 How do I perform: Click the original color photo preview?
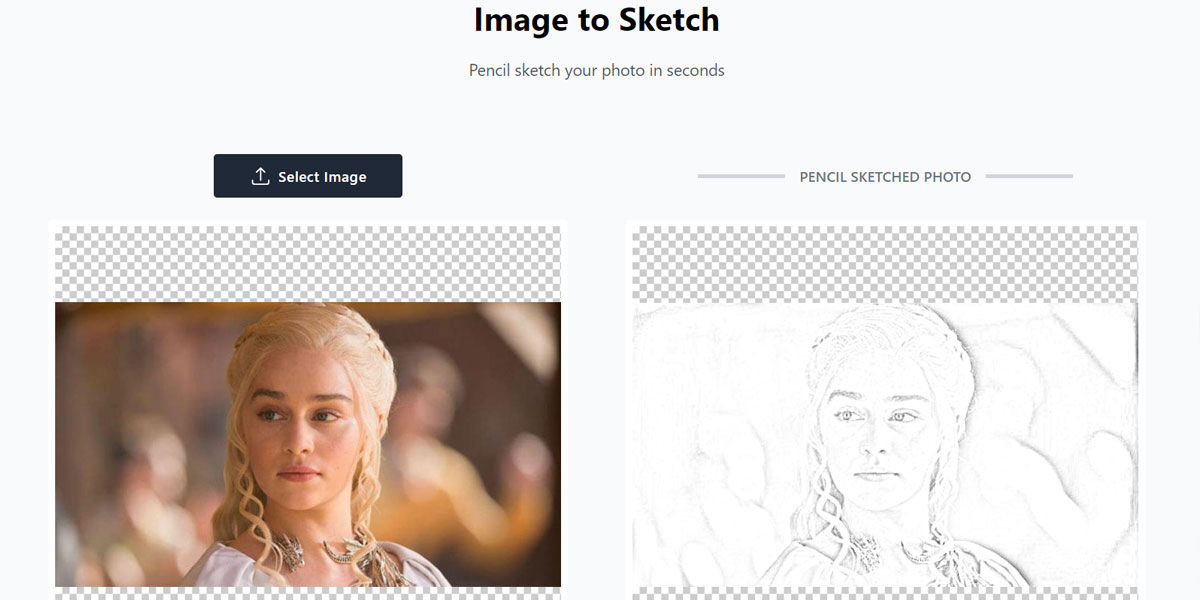308,444
